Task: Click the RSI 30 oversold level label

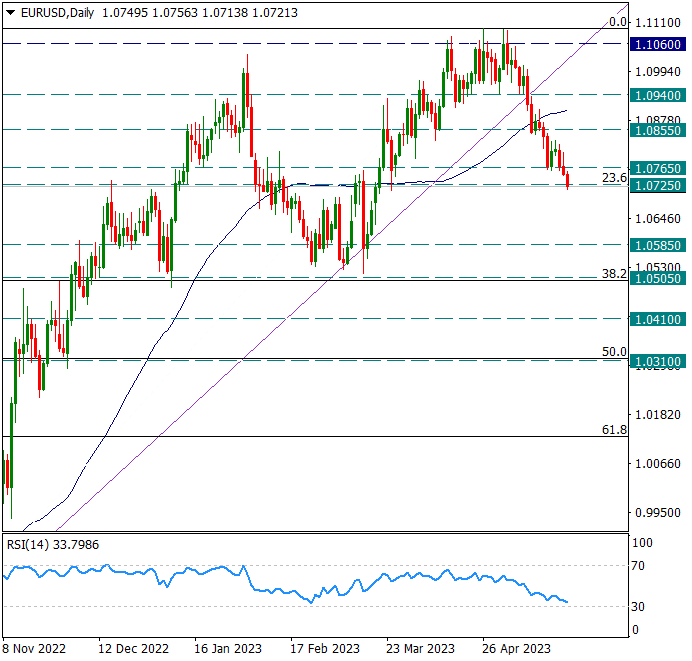Action: (x=638, y=607)
